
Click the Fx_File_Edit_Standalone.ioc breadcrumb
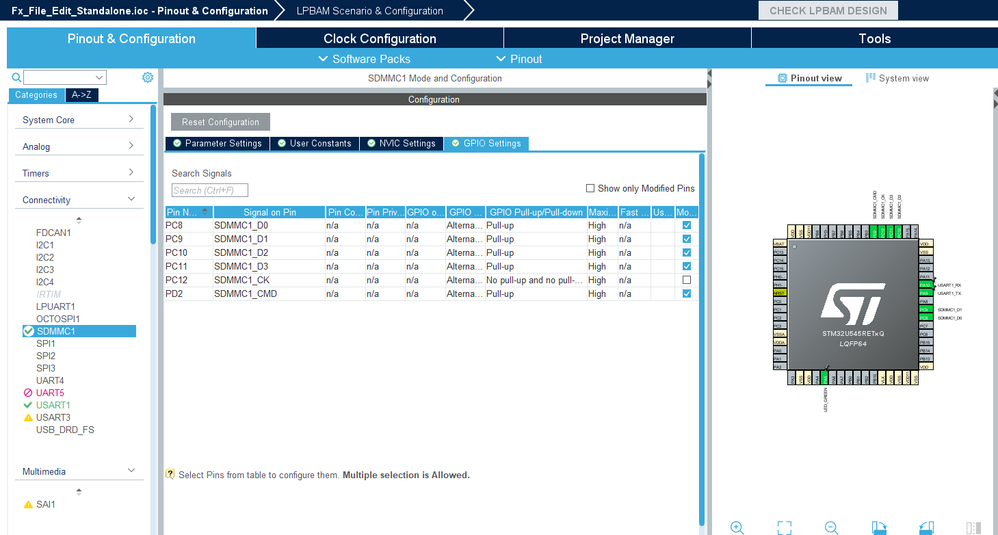click(x=139, y=11)
